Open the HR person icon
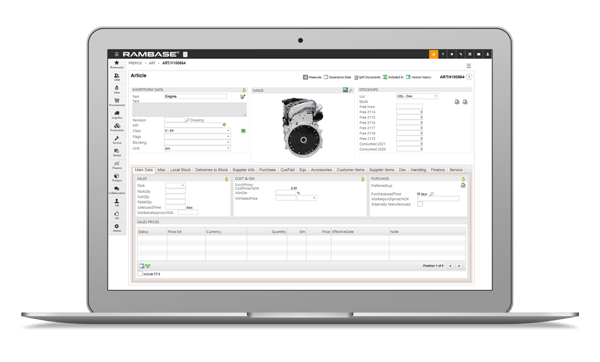The width and height of the screenshot is (600, 362). click(117, 202)
